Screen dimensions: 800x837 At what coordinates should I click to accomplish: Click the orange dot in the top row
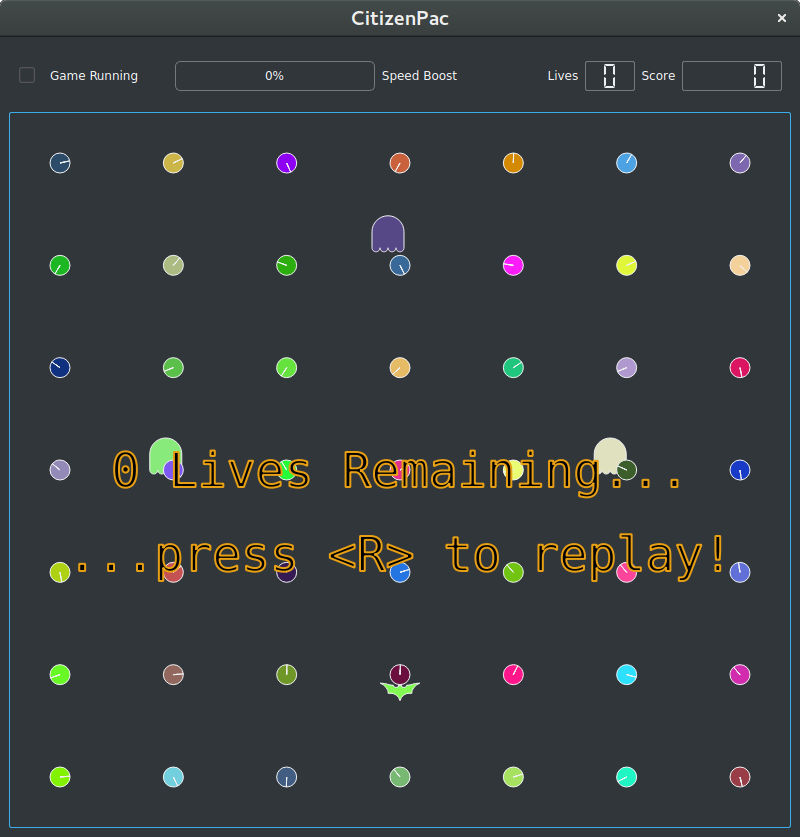pos(513,163)
